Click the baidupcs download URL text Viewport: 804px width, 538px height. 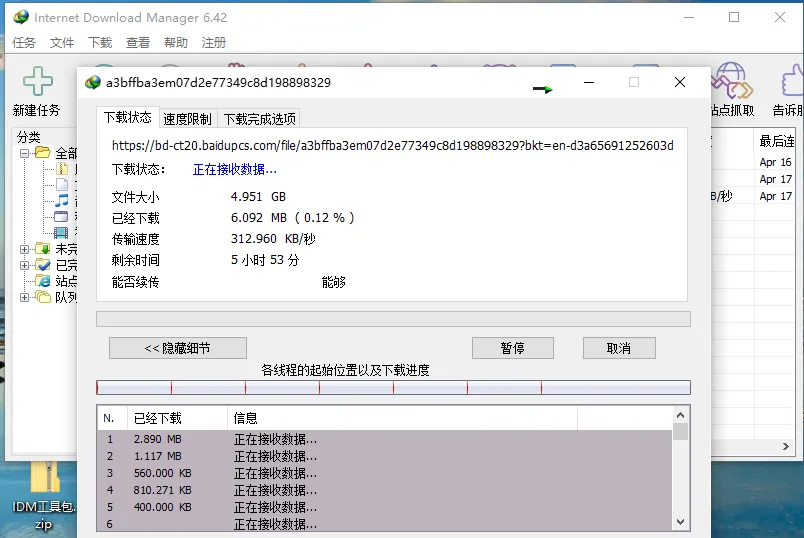click(393, 146)
